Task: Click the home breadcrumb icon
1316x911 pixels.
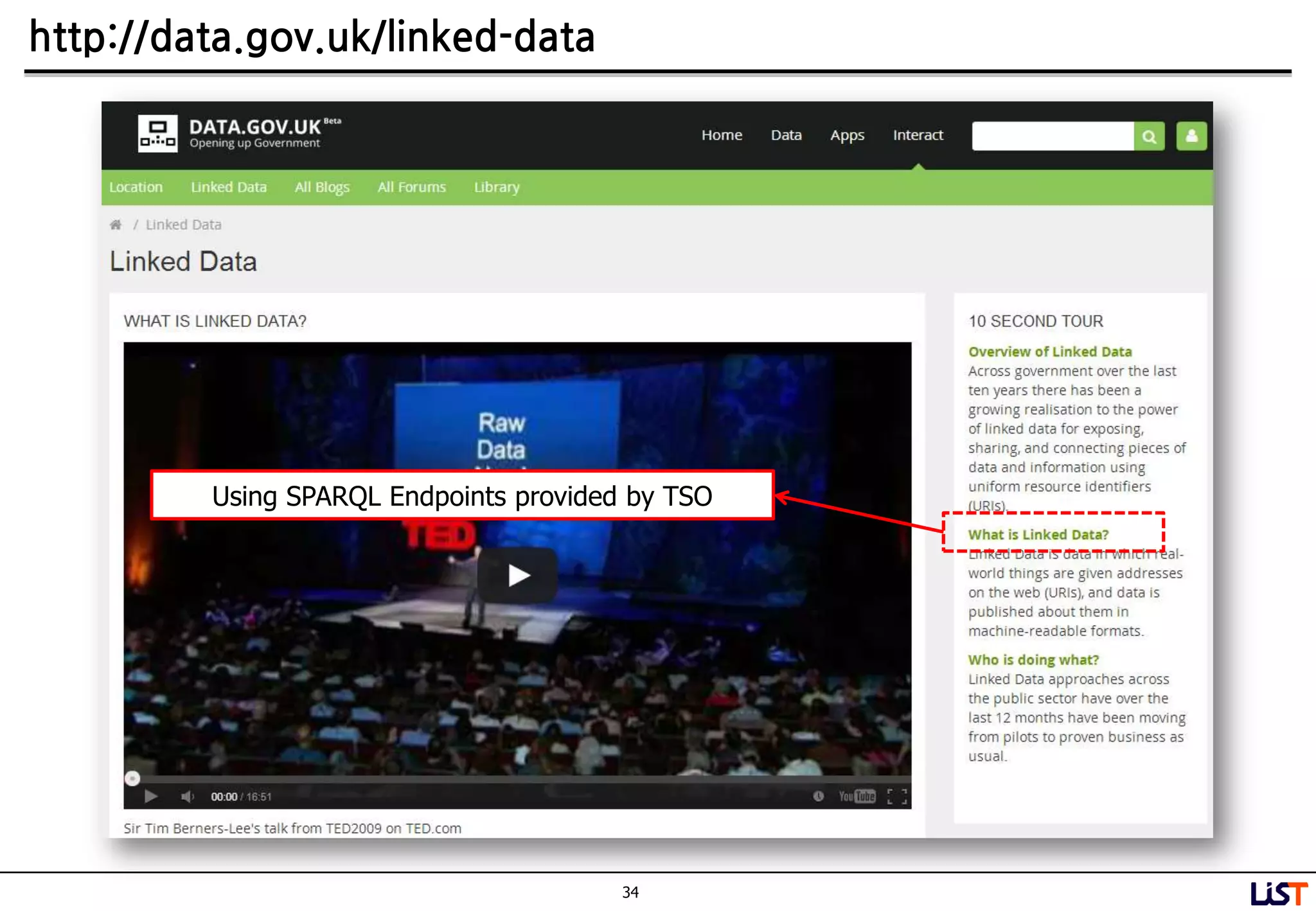Action: pos(116,225)
